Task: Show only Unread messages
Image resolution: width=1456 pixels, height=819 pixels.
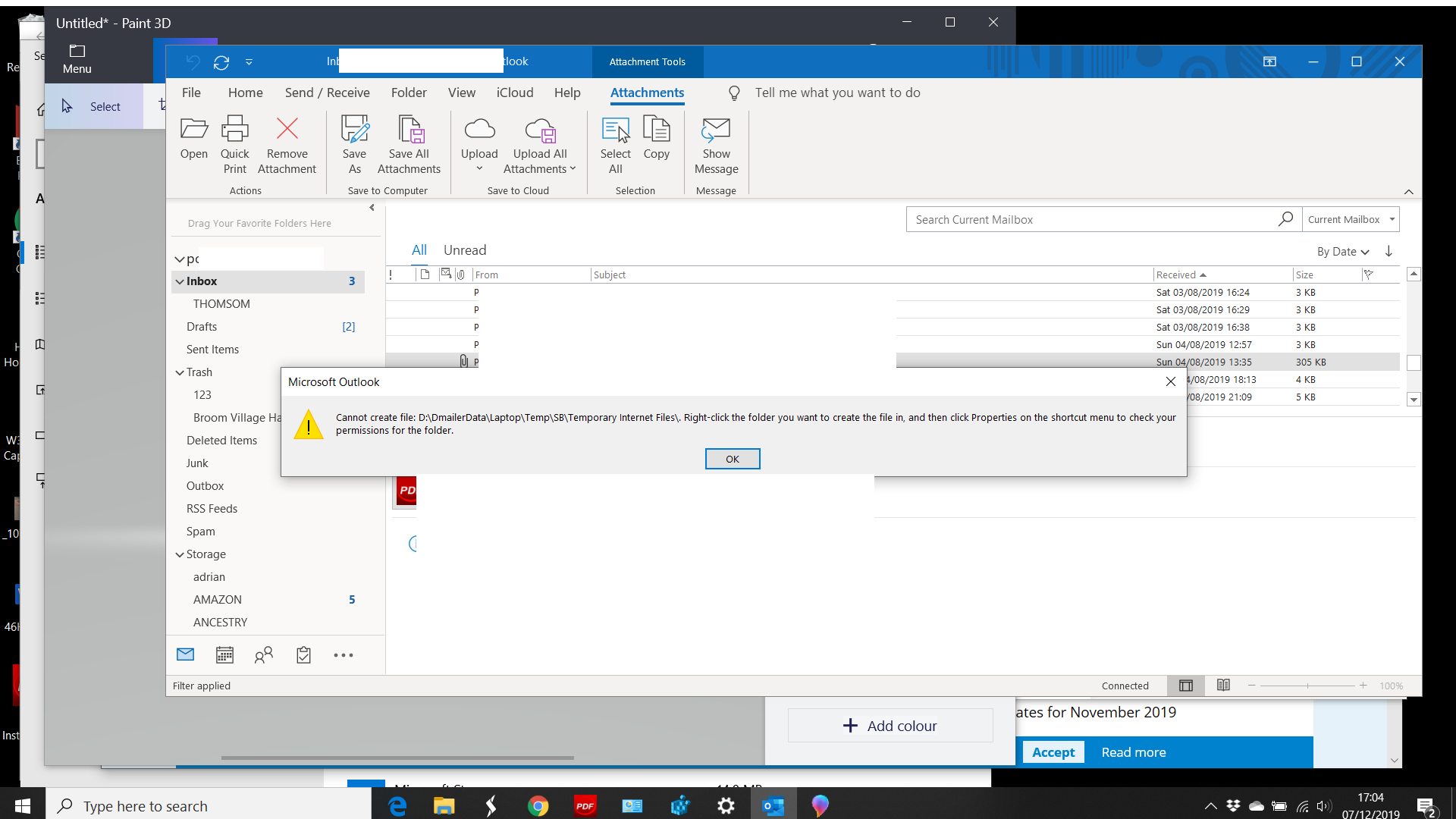Action: pos(464,250)
